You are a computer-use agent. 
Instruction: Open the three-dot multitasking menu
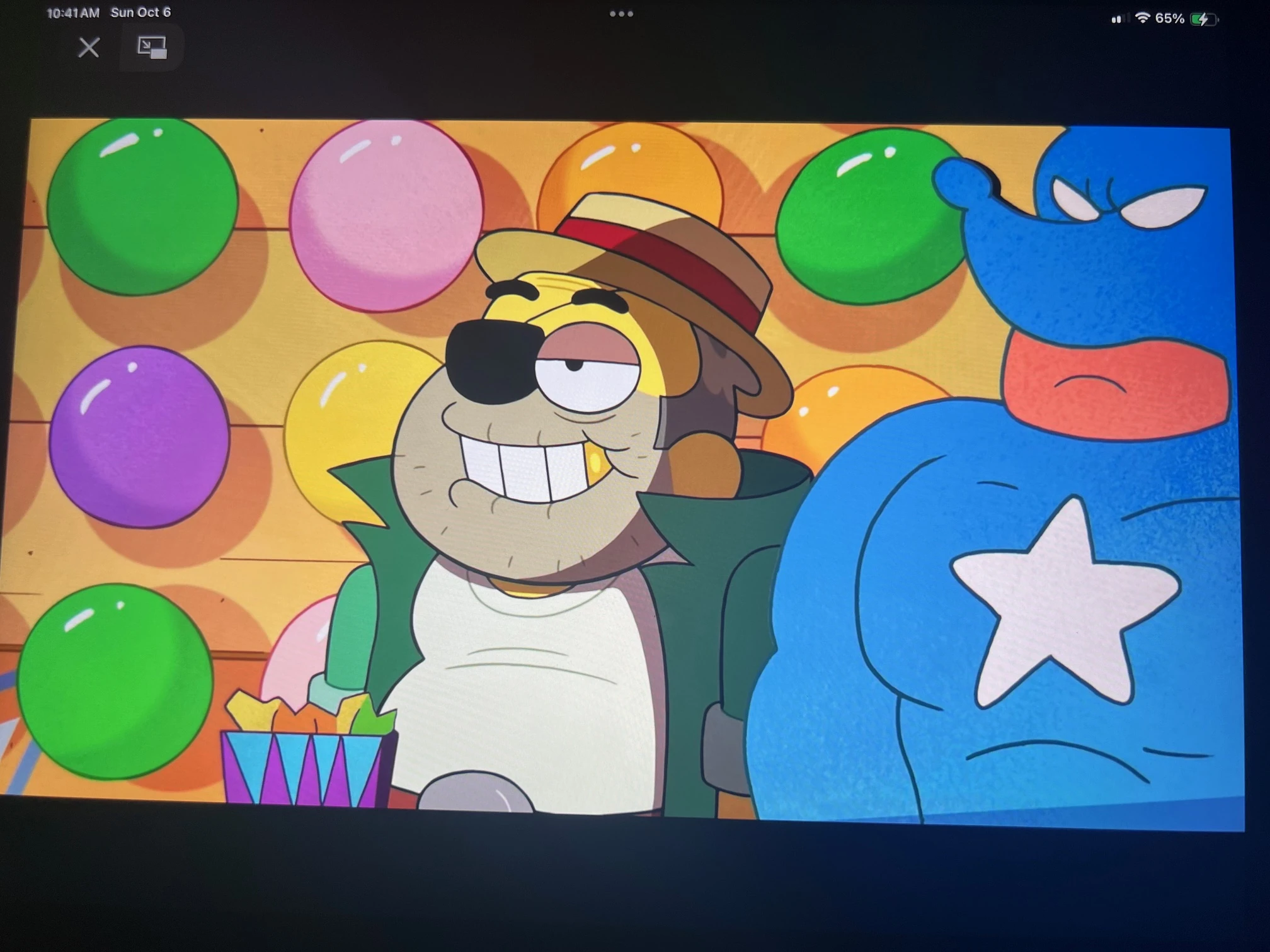tap(621, 14)
